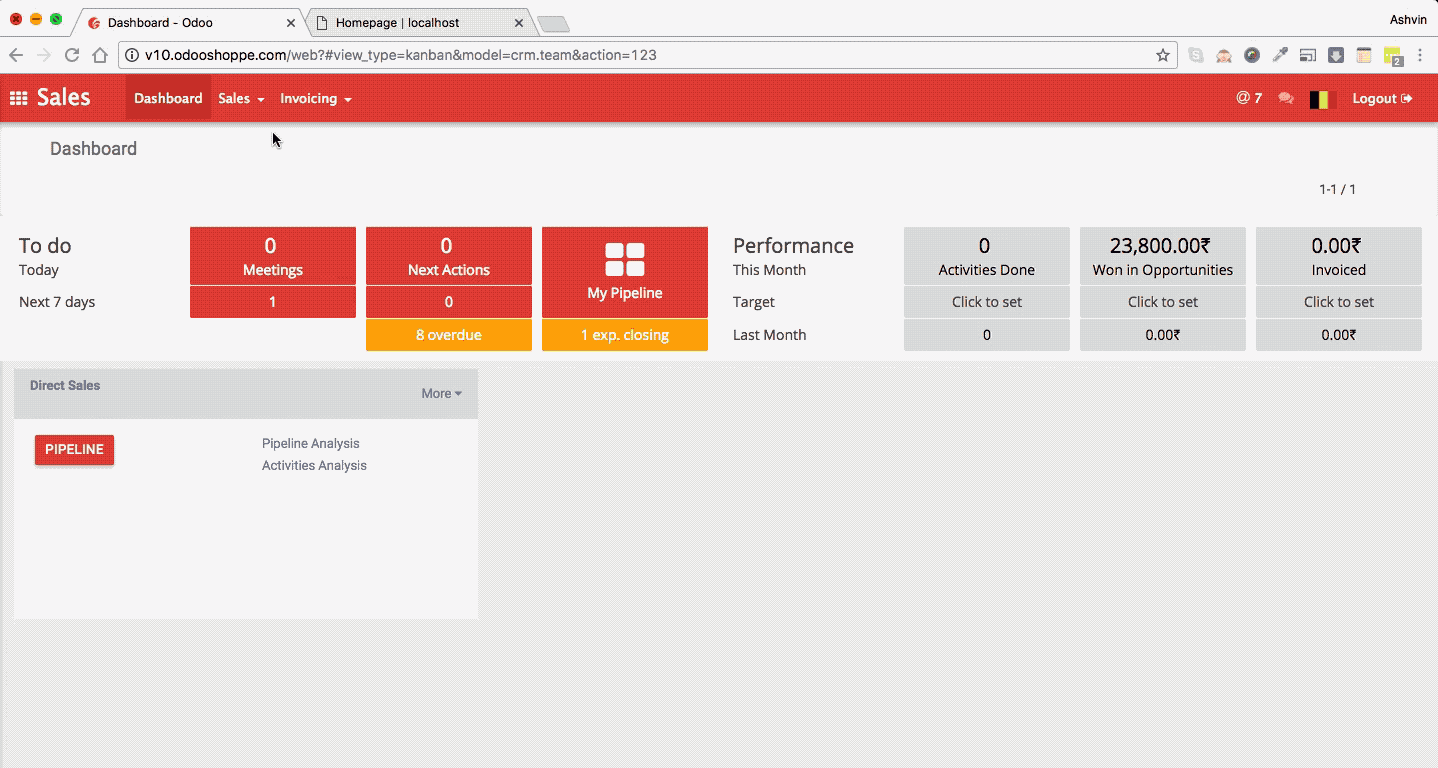This screenshot has height=768, width=1438.
Task: Log out using the Logout link
Action: [x=1382, y=98]
